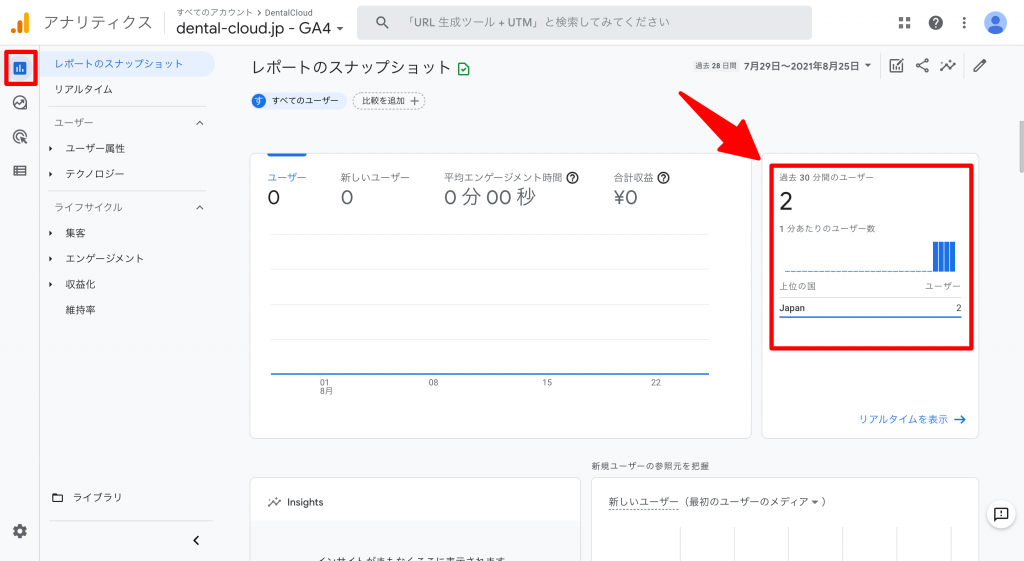Click the 過去 28 日間 label
The width and height of the screenshot is (1024, 561).
716,66
